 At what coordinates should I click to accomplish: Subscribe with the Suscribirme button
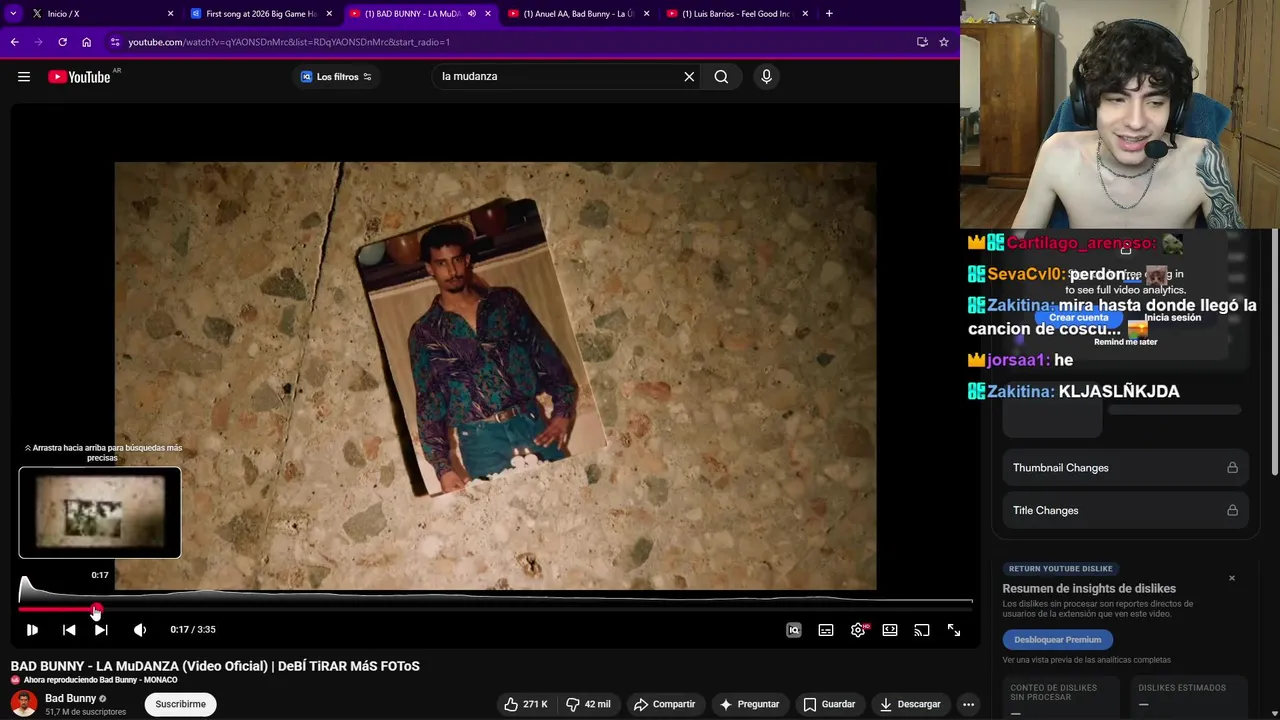(181, 704)
